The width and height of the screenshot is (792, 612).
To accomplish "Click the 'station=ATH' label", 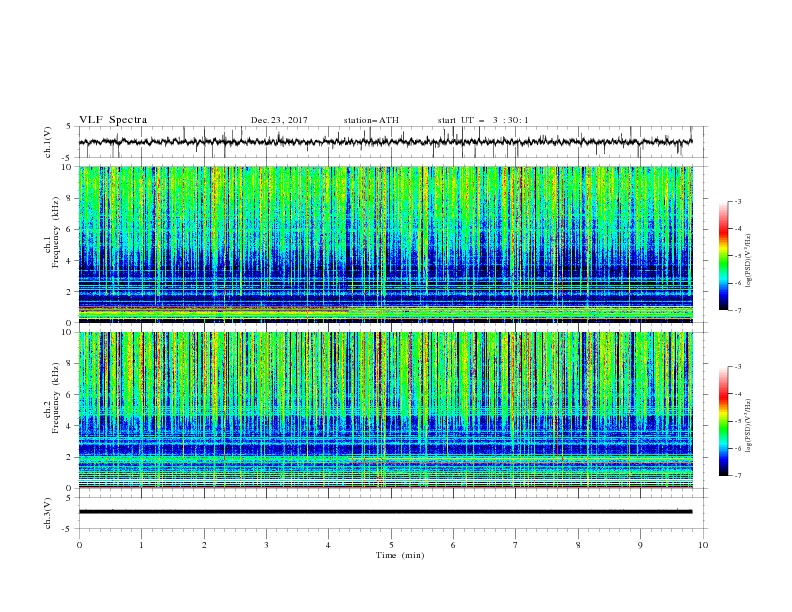I will [371, 120].
